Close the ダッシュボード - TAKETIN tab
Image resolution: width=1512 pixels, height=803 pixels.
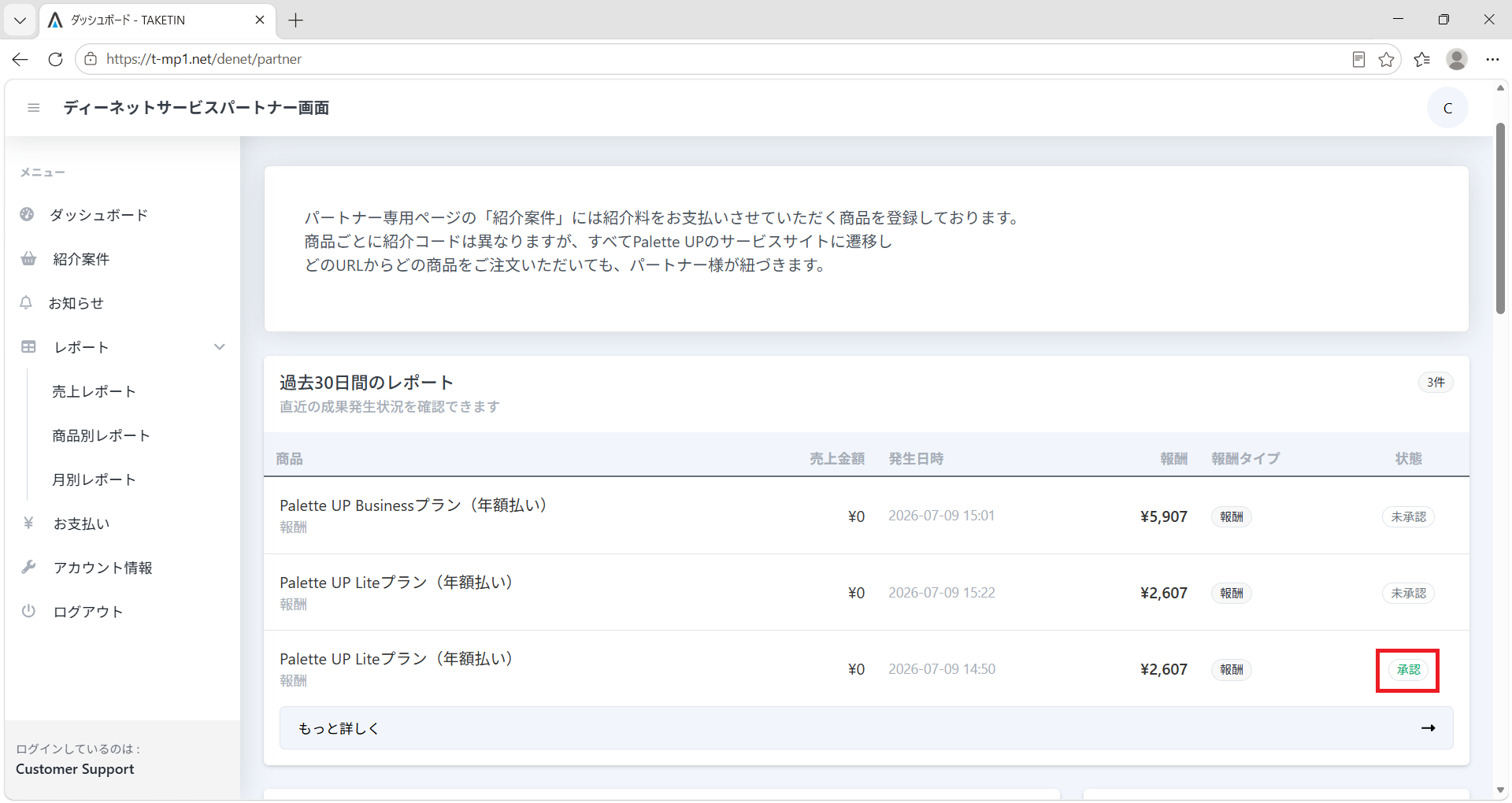tap(260, 20)
